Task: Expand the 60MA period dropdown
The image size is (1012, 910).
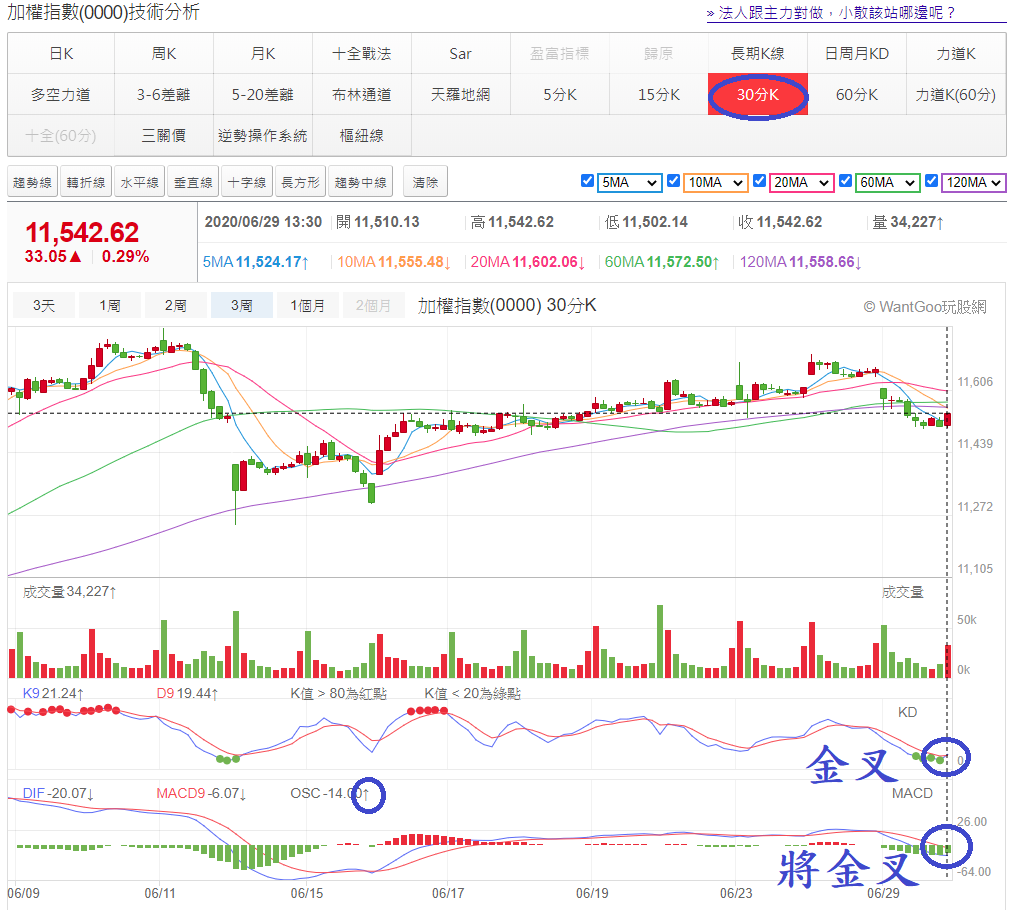Action: click(x=887, y=183)
